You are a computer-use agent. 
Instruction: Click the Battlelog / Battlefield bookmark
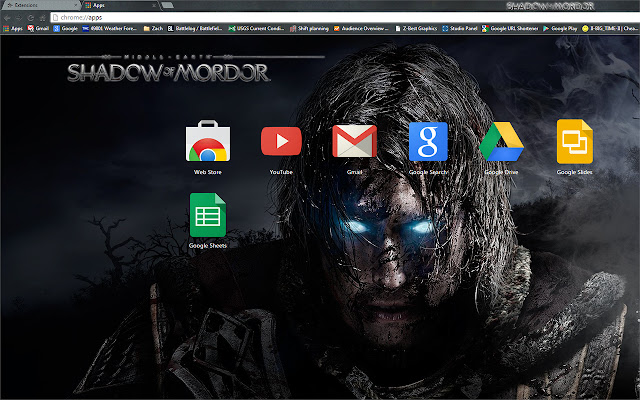coord(196,29)
